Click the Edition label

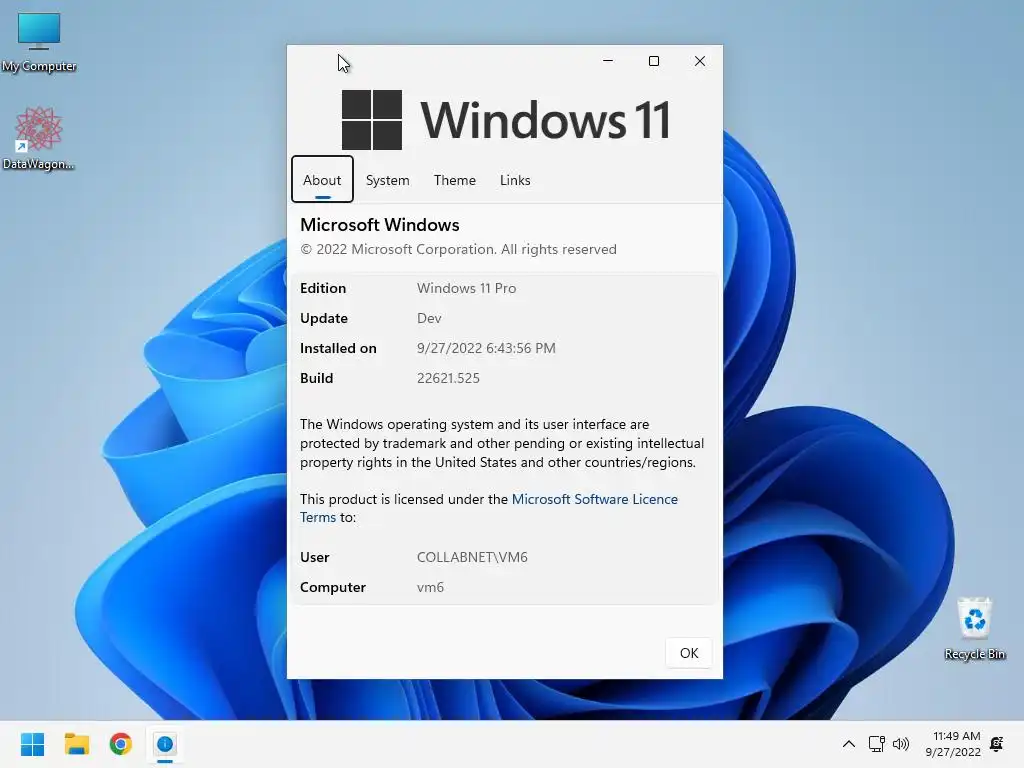coord(323,288)
